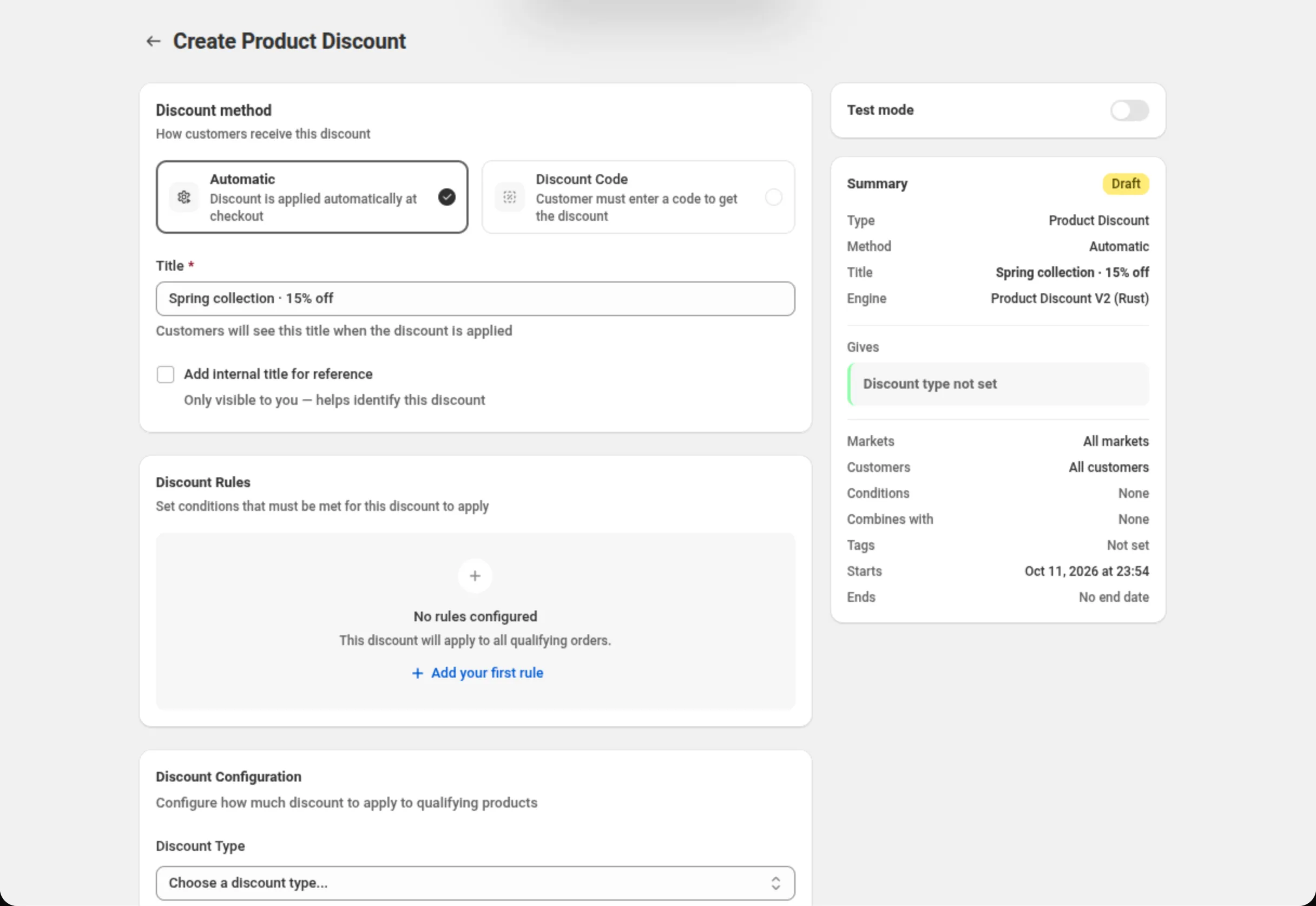Click the Discount Configuration section heading
The width and height of the screenshot is (1316, 906).
(229, 777)
